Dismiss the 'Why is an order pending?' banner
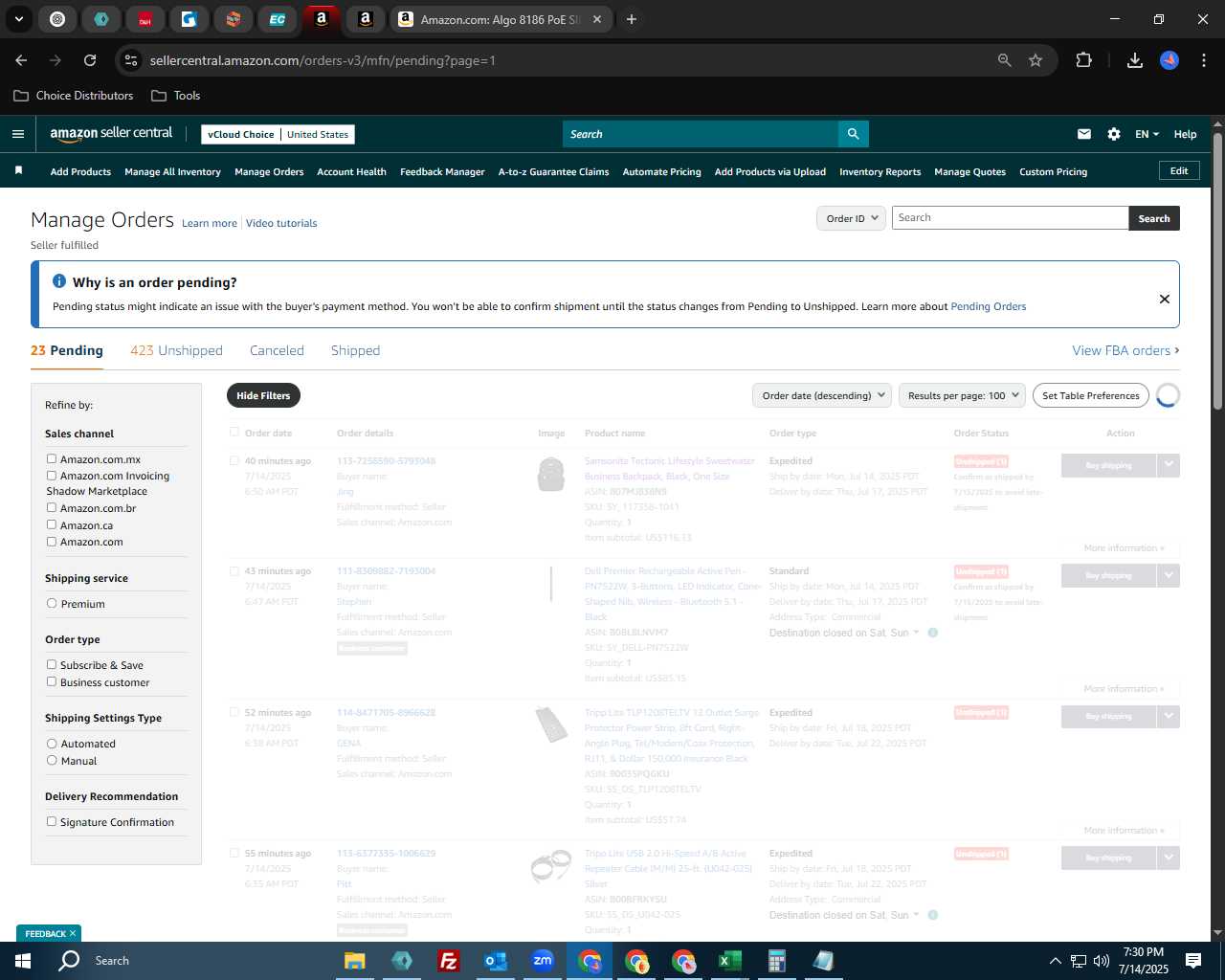 pyautogui.click(x=1165, y=299)
